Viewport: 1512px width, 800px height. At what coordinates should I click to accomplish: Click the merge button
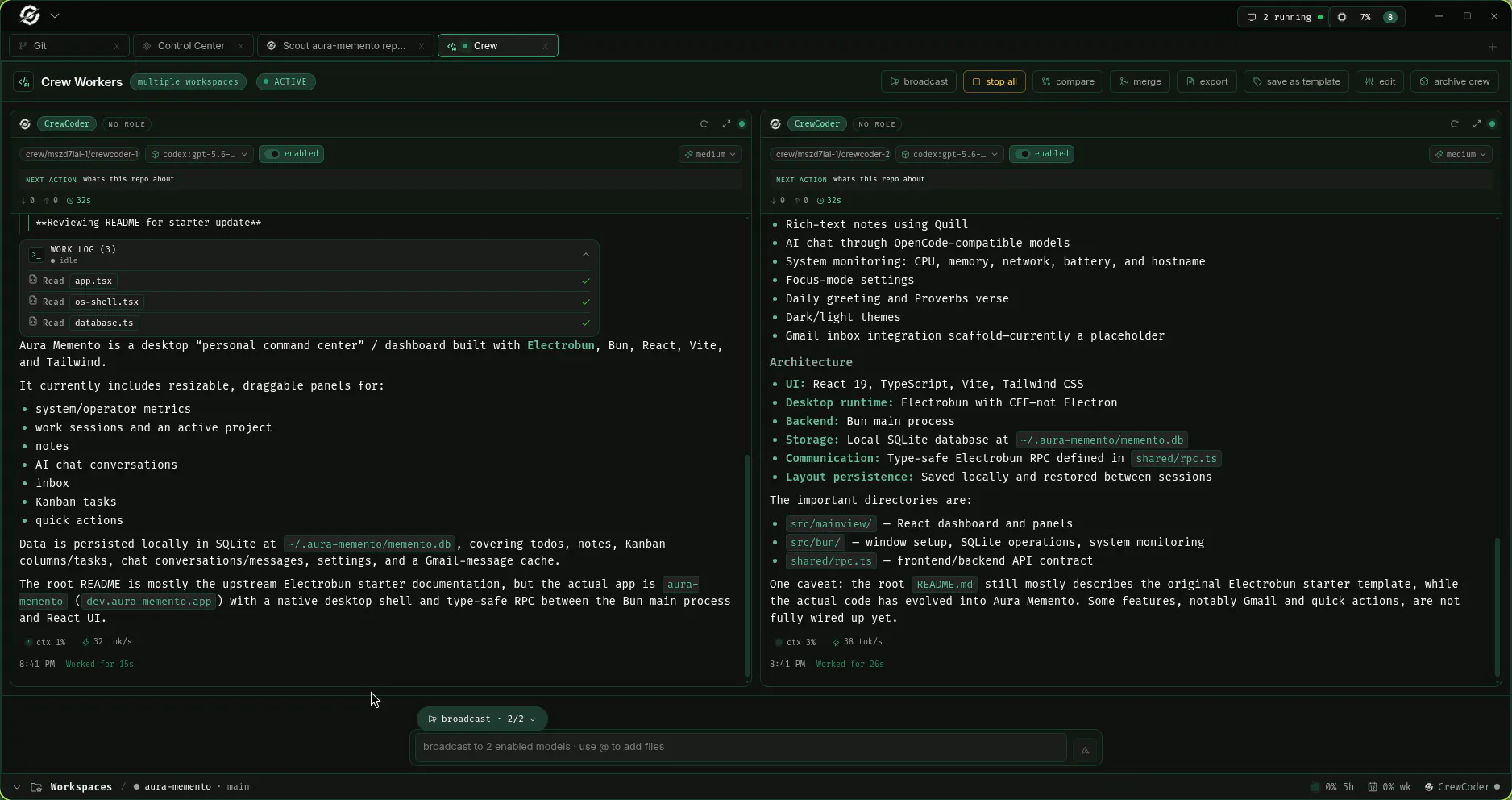1140,81
